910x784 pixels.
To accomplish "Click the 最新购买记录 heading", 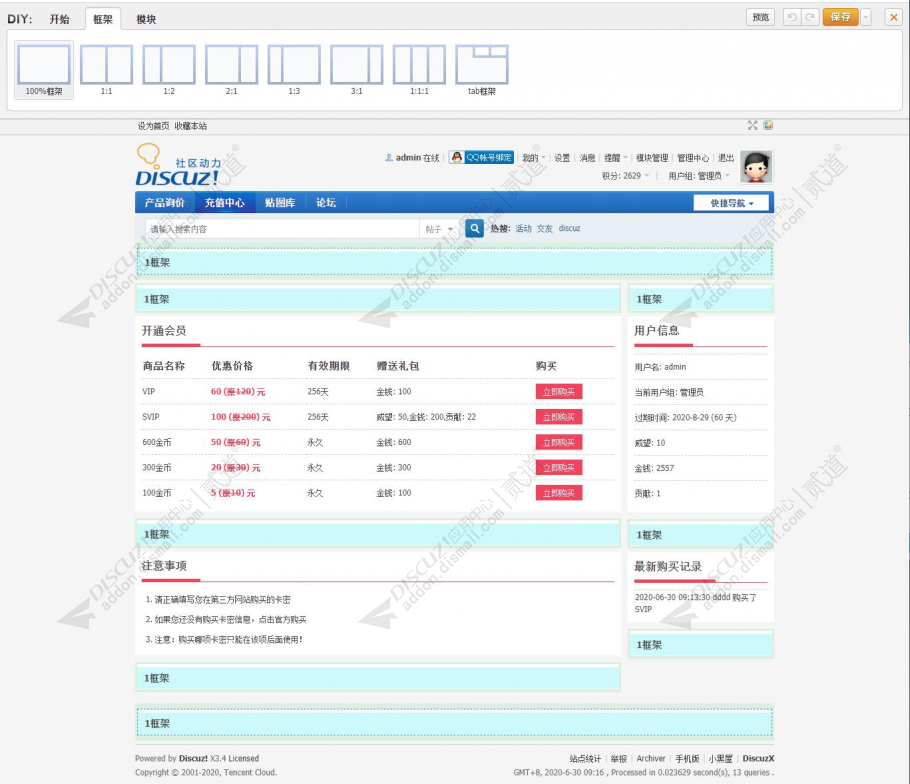I will point(668,566).
